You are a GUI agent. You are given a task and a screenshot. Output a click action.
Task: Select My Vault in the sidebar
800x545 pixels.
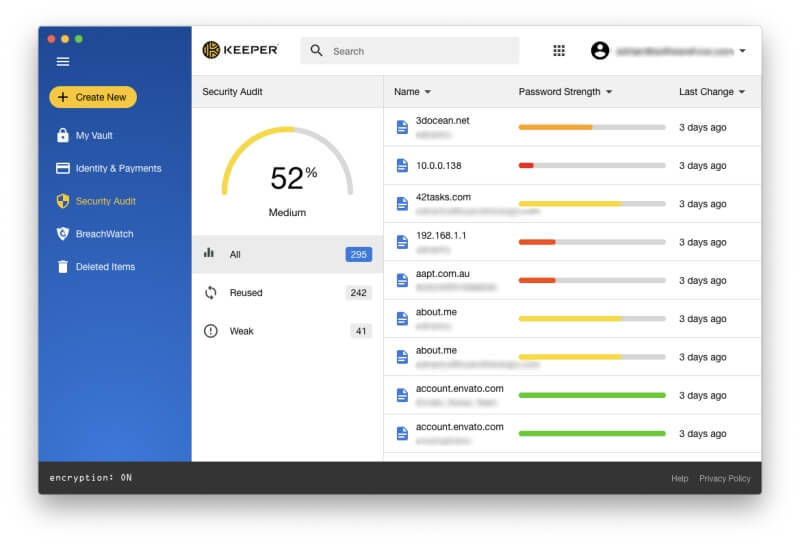(x=94, y=135)
